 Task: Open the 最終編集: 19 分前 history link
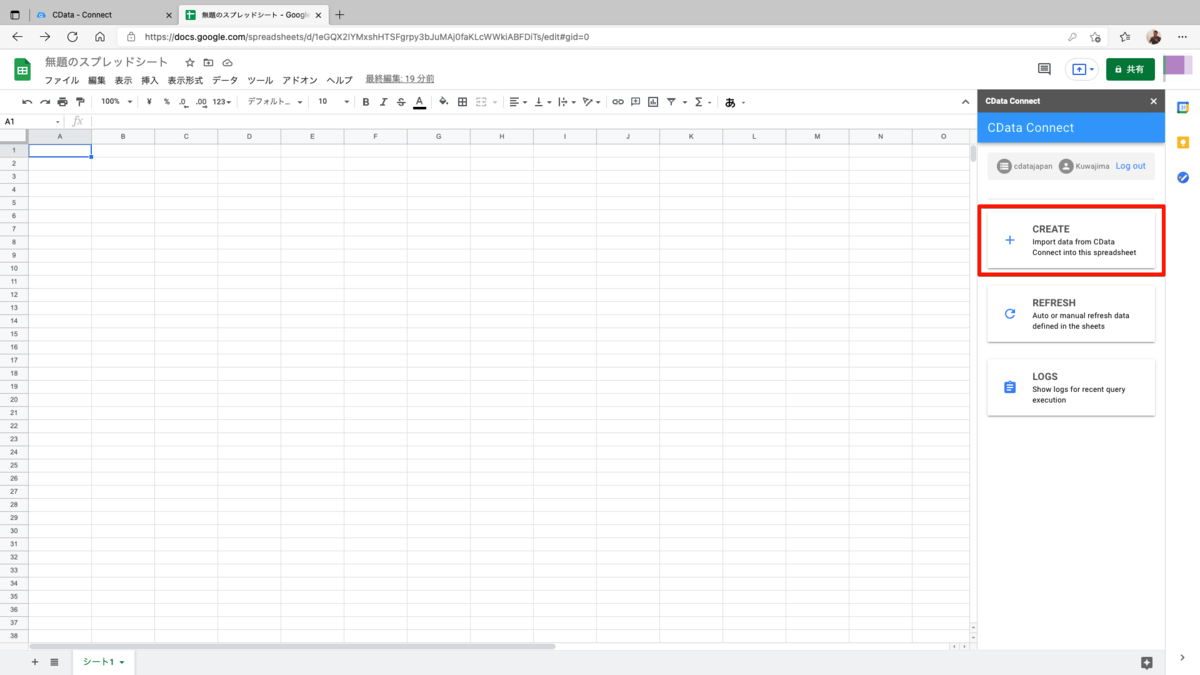400,79
